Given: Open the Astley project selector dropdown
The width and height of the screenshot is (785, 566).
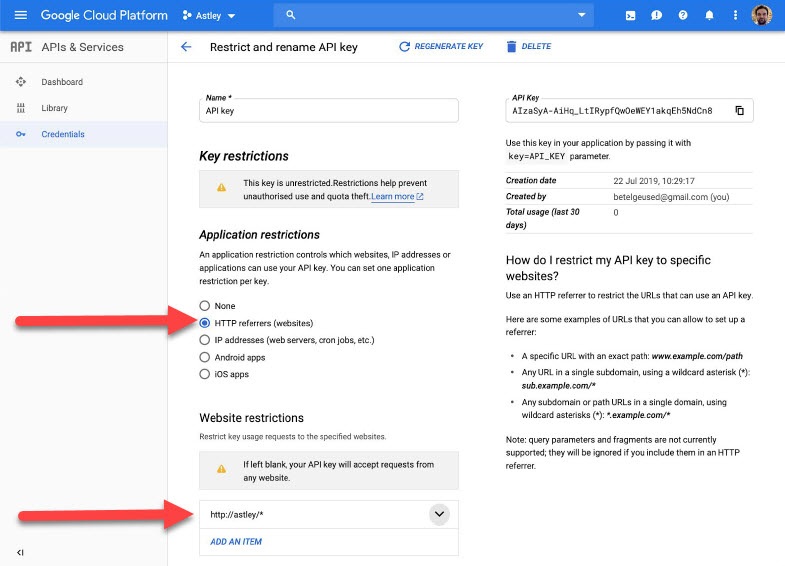Looking at the screenshot, I should (x=209, y=16).
